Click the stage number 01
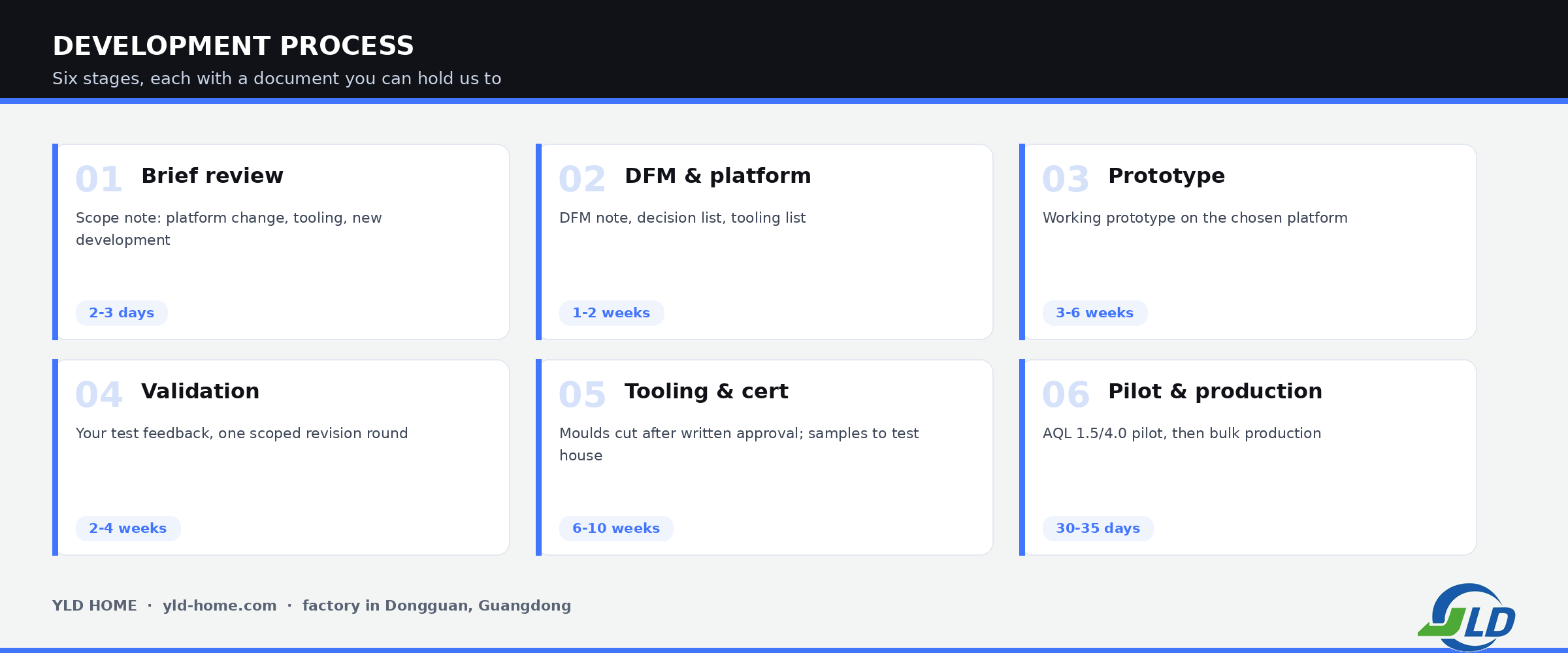This screenshot has width=1568, height=653. pyautogui.click(x=99, y=179)
